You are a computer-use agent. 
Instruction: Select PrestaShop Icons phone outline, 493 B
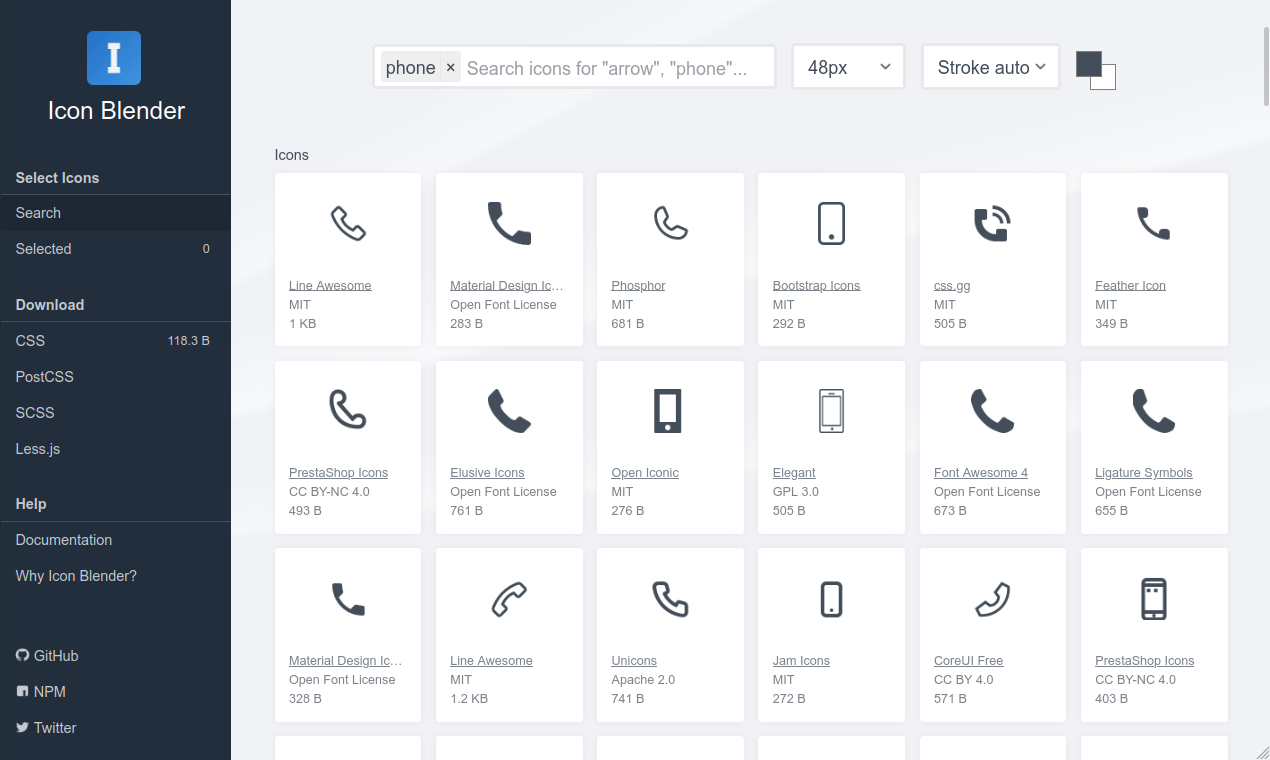tap(348, 410)
